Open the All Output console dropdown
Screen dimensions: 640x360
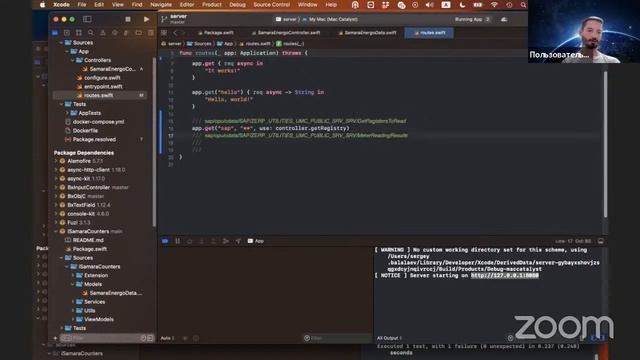pos(389,338)
